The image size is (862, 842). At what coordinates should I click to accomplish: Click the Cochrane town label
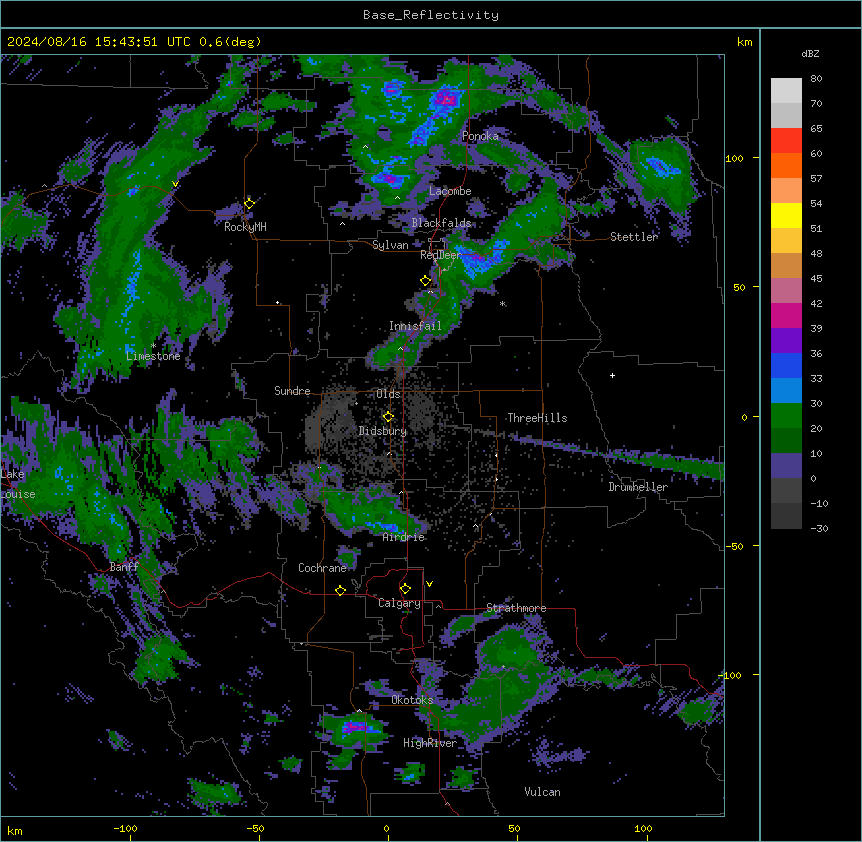[x=322, y=568]
